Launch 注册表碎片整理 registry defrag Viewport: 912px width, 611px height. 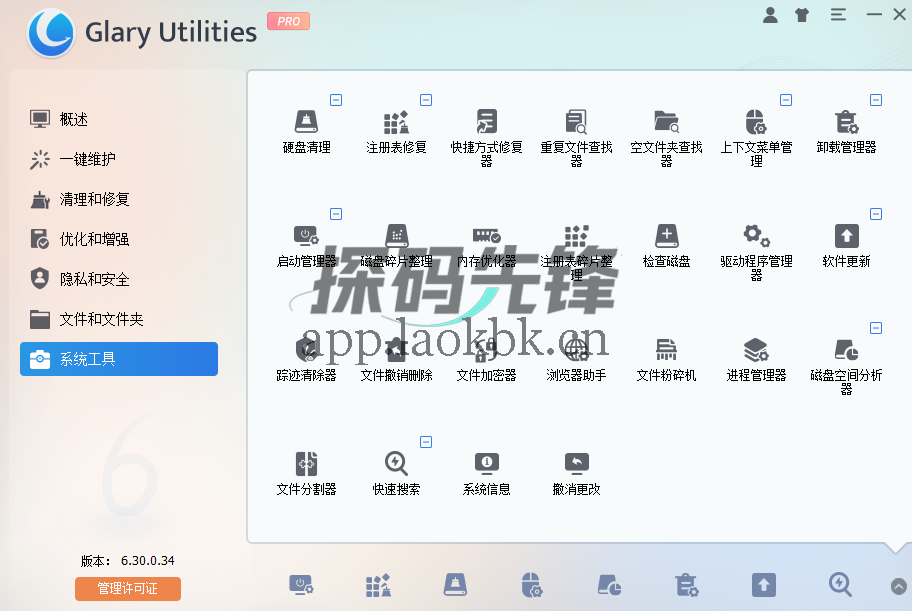click(x=576, y=252)
